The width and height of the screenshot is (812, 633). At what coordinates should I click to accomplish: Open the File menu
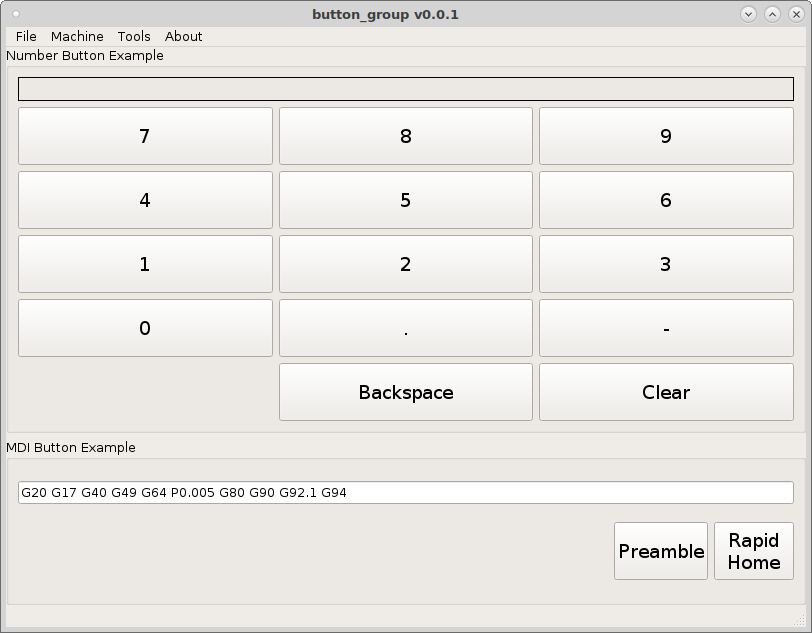26,36
